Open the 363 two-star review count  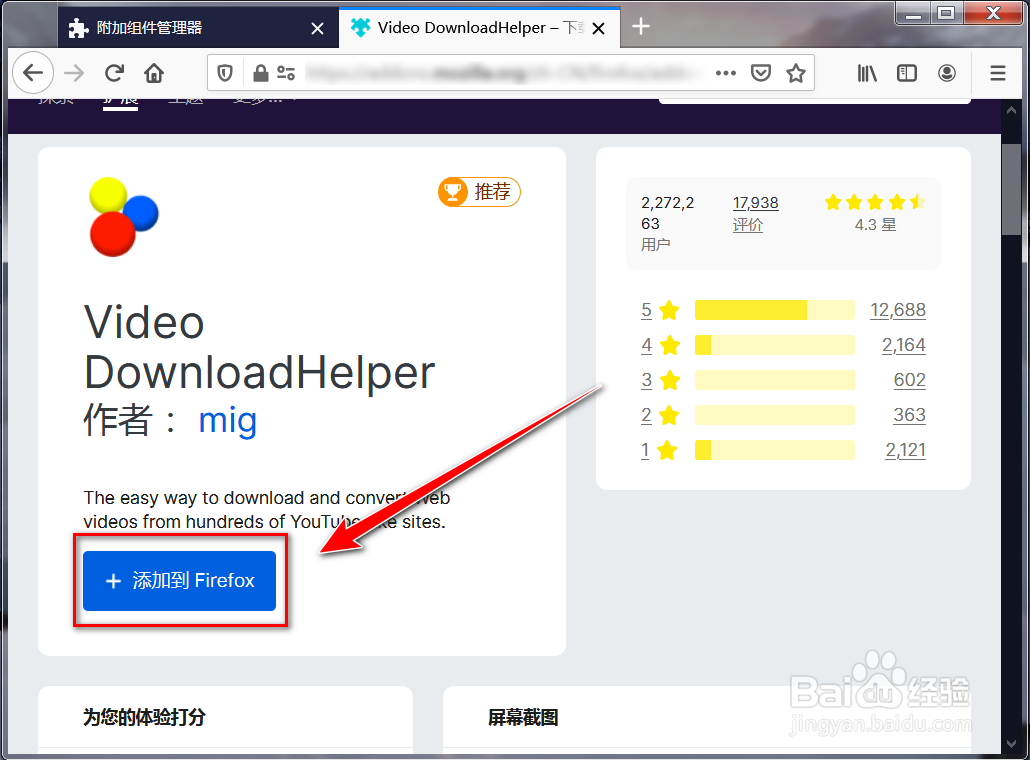pyautogui.click(x=910, y=415)
